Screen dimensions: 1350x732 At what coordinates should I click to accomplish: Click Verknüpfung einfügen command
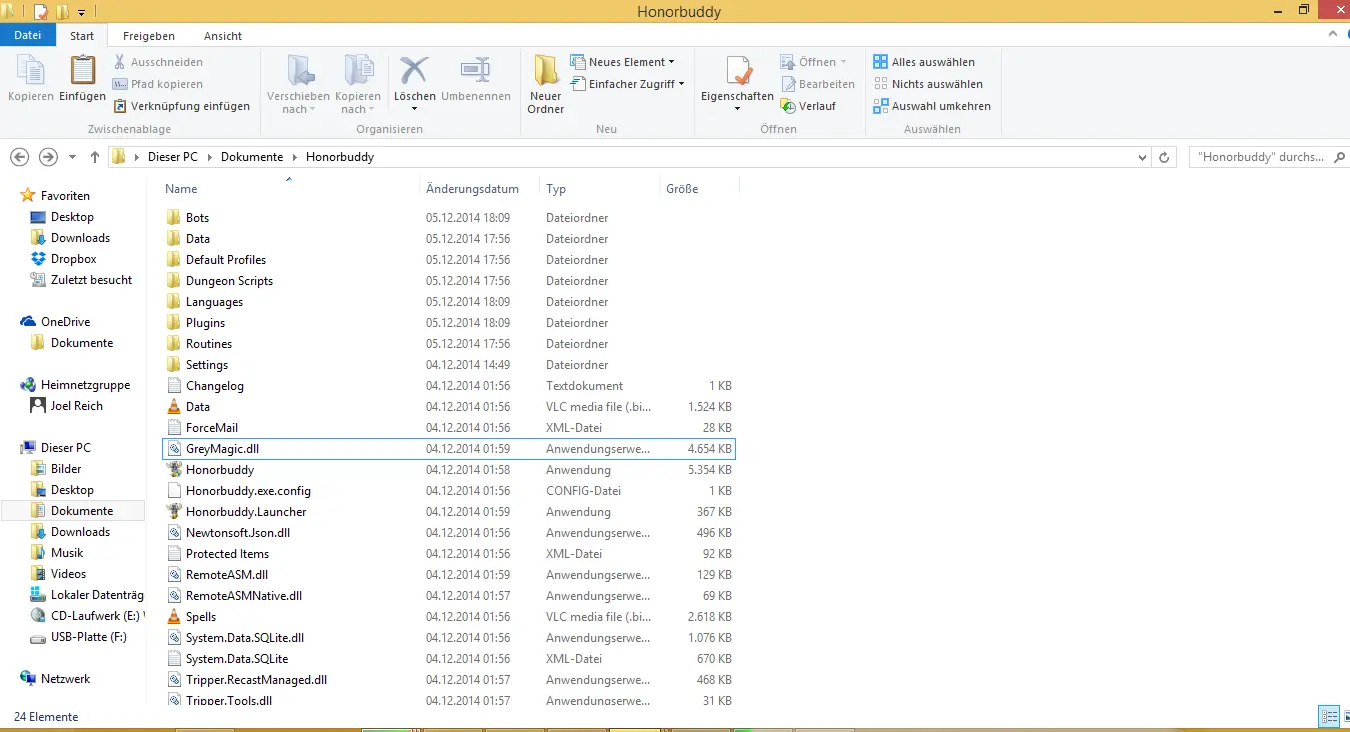pos(181,106)
